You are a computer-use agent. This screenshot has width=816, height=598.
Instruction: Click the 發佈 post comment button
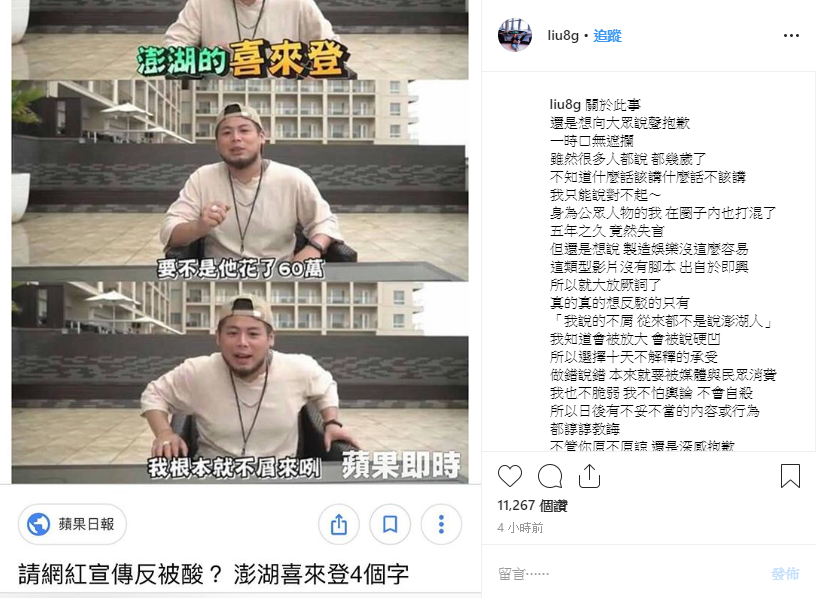tap(785, 574)
